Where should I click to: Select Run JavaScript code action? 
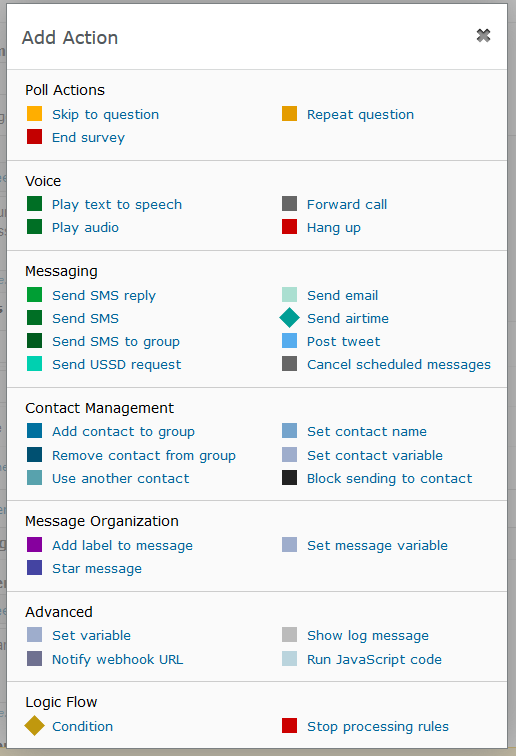(374, 660)
